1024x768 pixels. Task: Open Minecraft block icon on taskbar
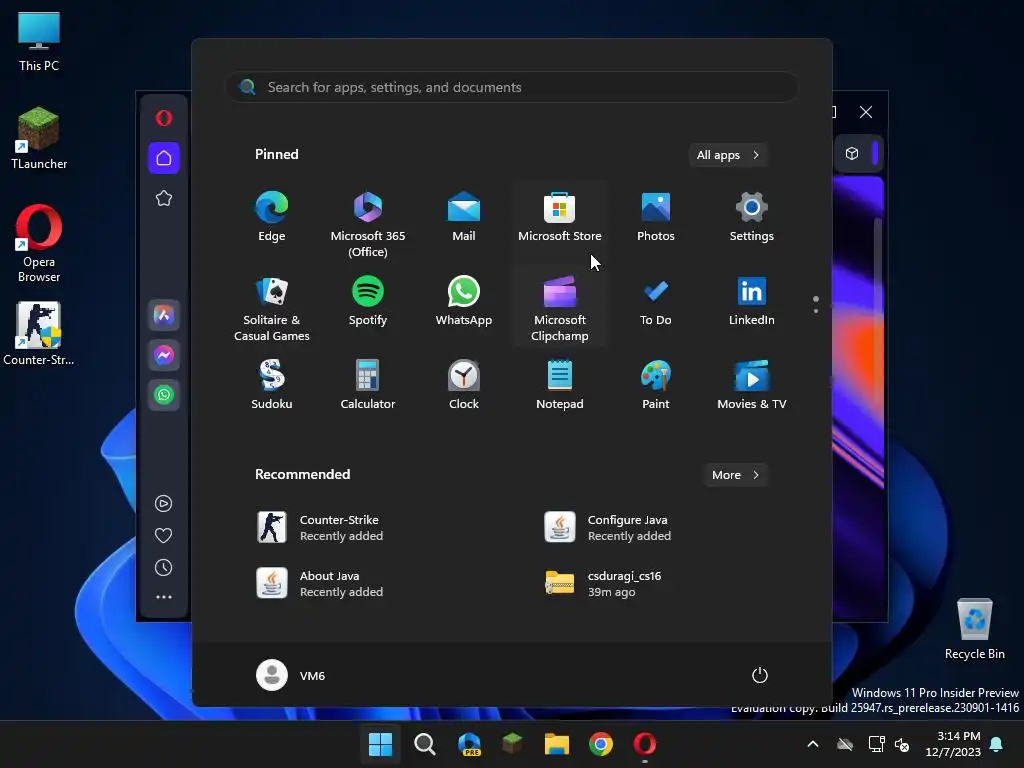click(513, 743)
